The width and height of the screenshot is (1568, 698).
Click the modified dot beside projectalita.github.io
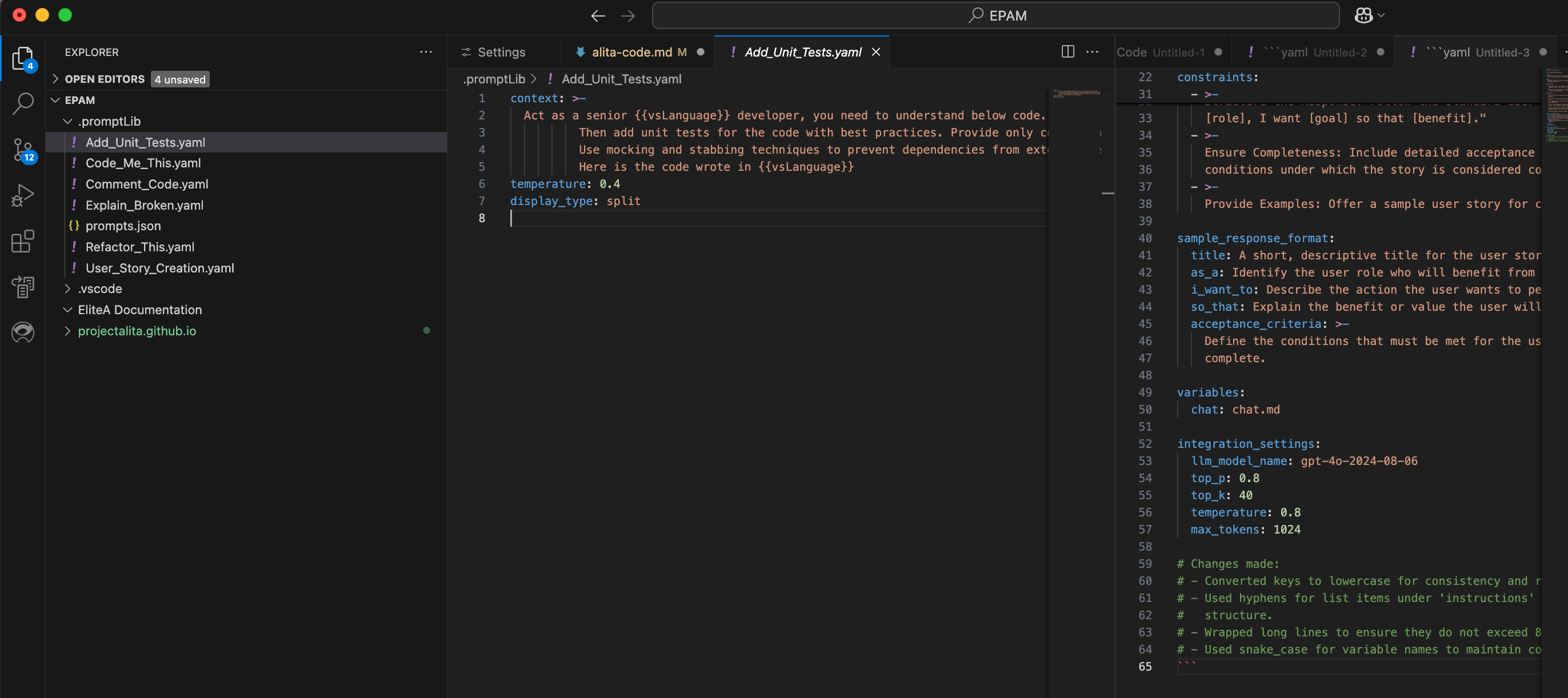pyautogui.click(x=427, y=331)
